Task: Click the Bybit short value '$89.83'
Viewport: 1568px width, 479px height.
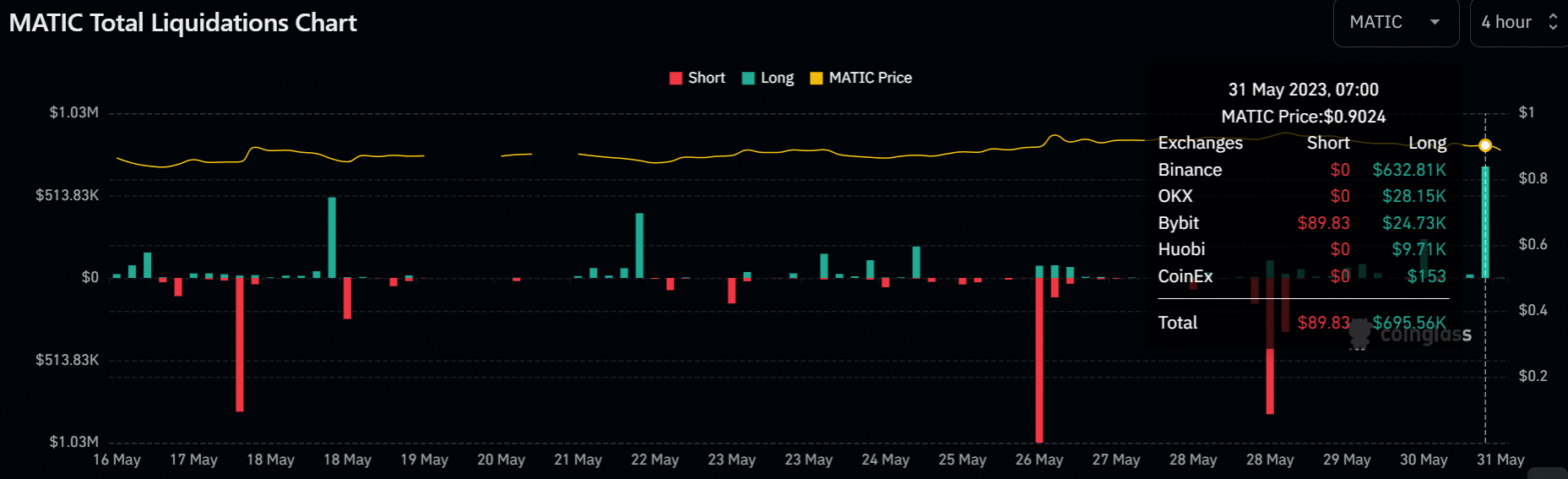Action: coord(1323,223)
